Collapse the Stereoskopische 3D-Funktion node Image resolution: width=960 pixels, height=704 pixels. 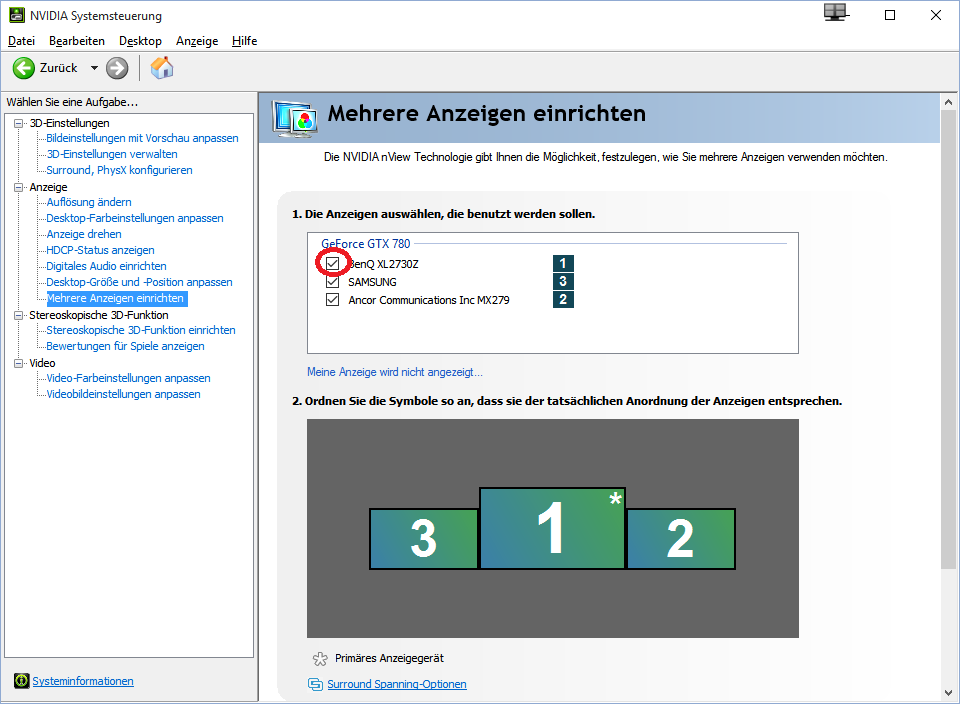coord(18,315)
